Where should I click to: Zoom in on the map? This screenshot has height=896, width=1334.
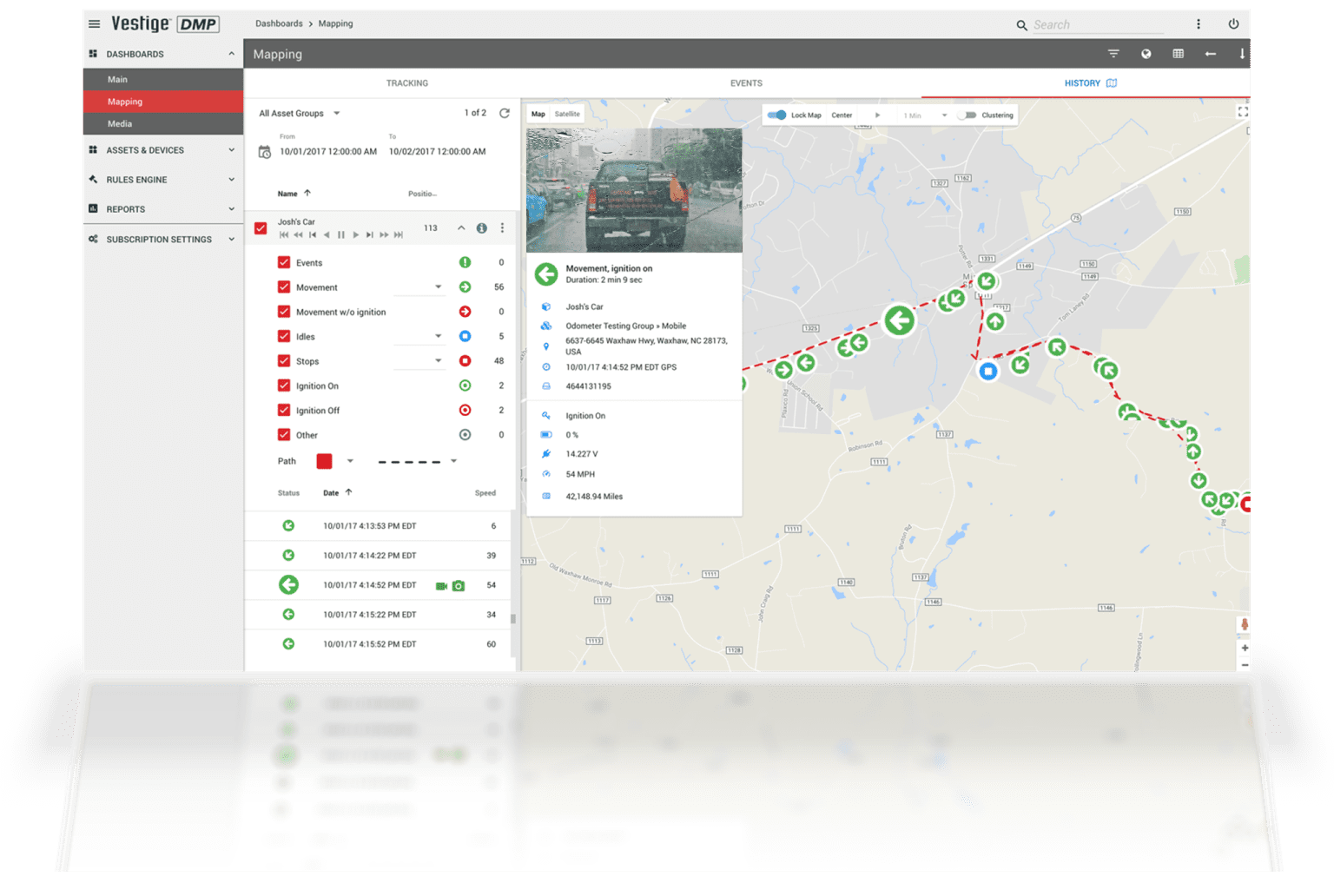click(x=1245, y=648)
